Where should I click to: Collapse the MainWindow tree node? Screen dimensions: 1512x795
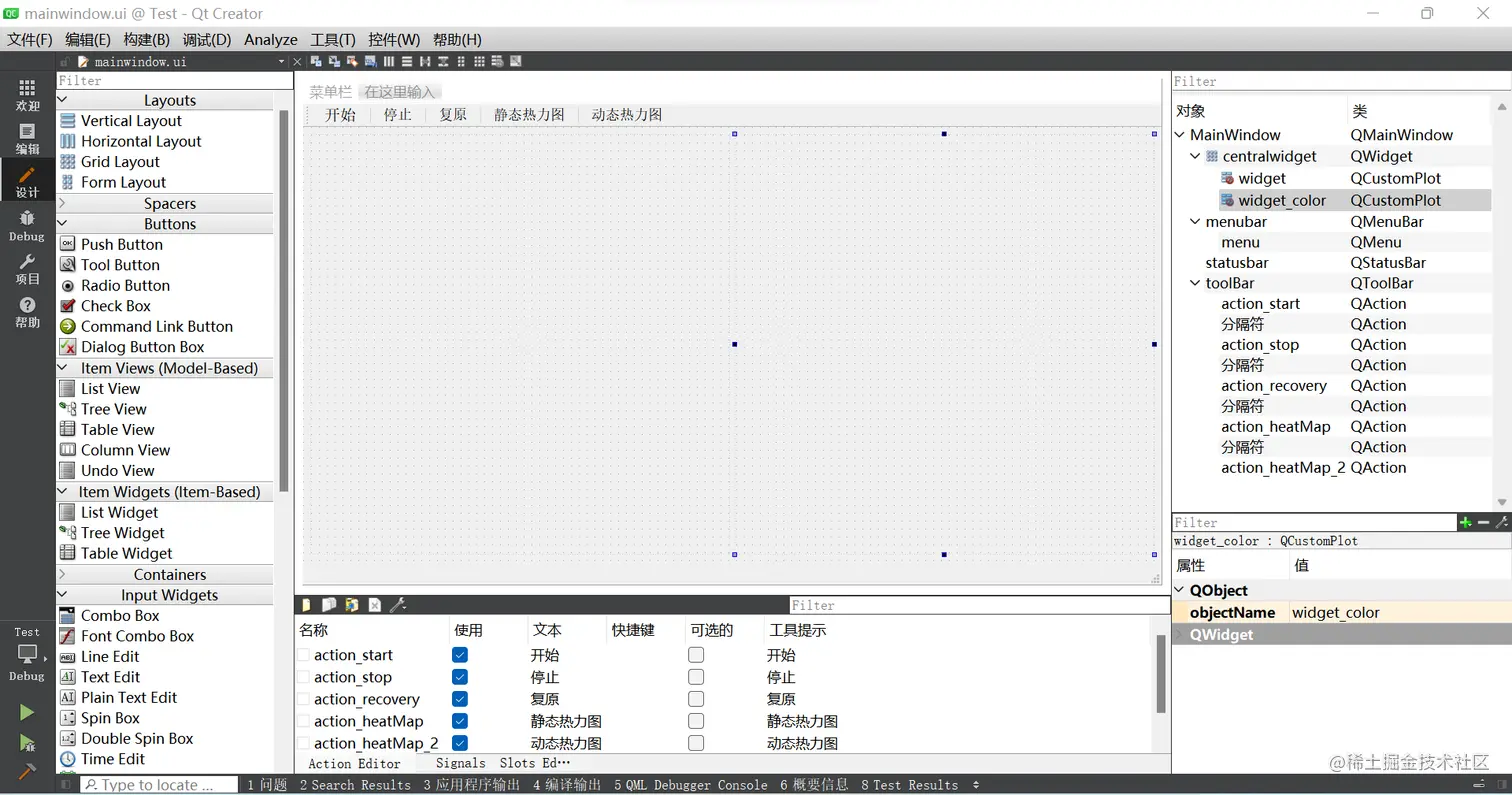point(1180,135)
